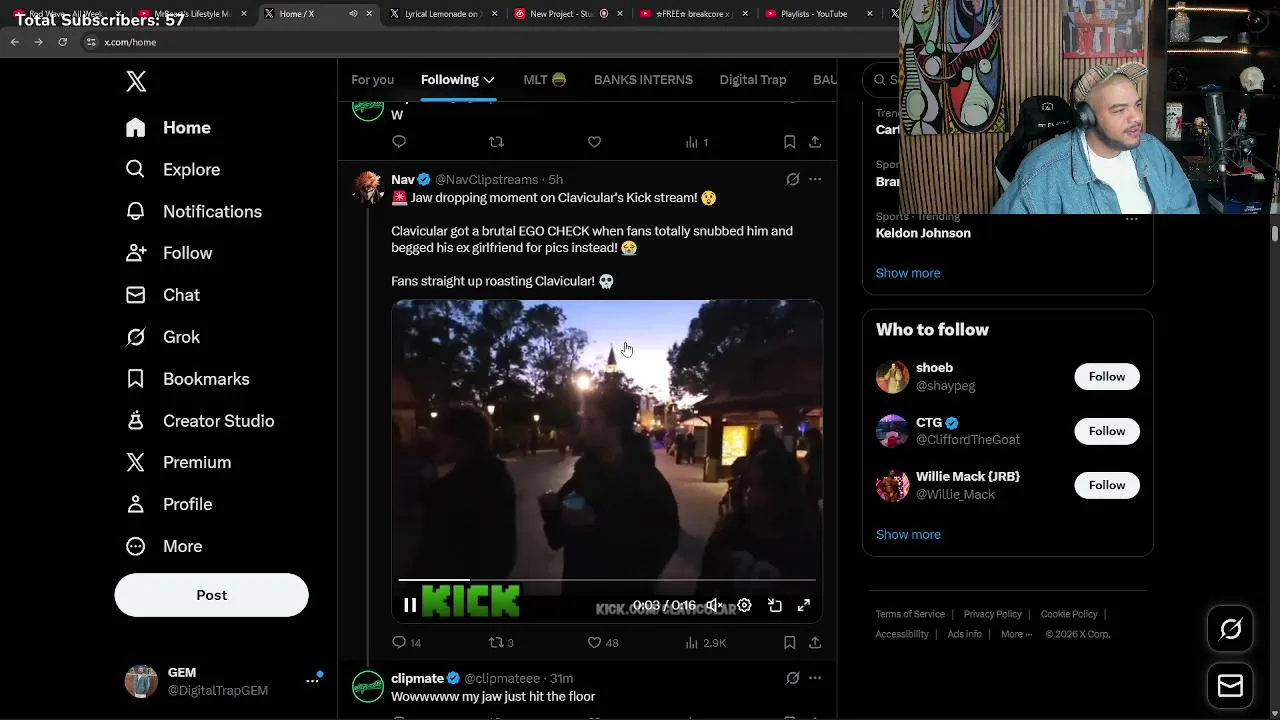
Task: Open Nav's profile name link
Action: [403, 180]
